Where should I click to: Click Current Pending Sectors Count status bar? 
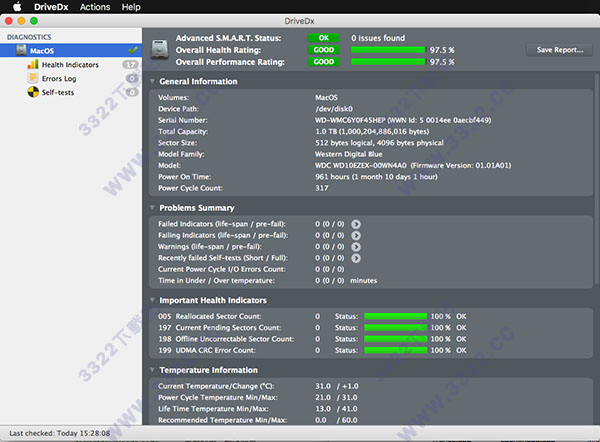396,328
